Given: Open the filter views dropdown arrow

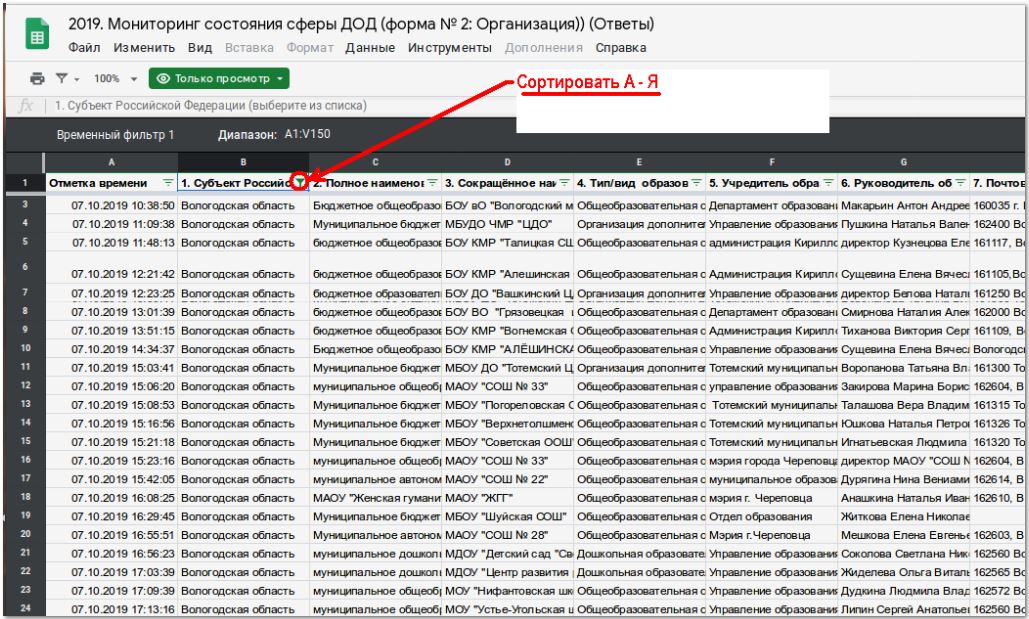Looking at the screenshot, I should pyautogui.click(x=75, y=77).
